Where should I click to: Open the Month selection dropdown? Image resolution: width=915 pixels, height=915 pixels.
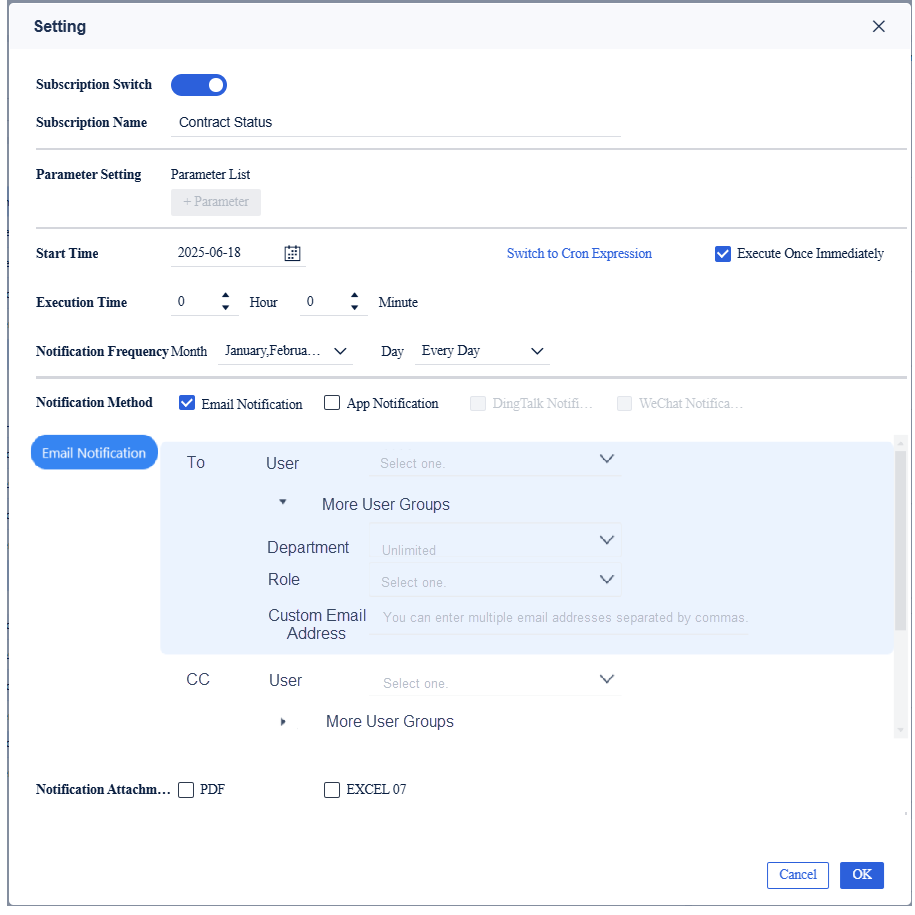(285, 351)
